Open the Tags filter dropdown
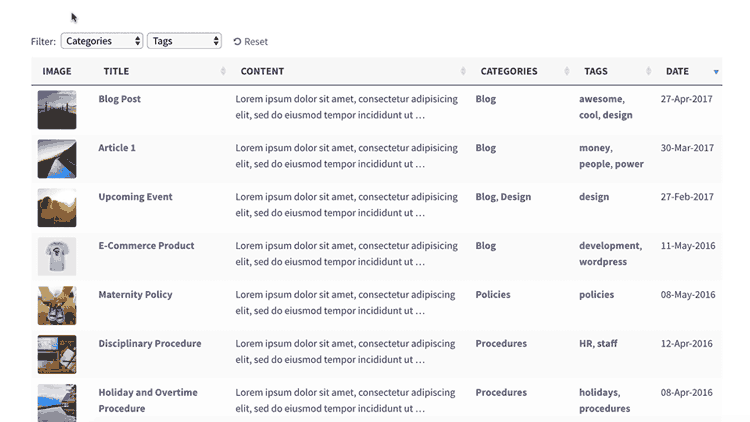Image resolution: width=750 pixels, height=422 pixels. point(184,41)
